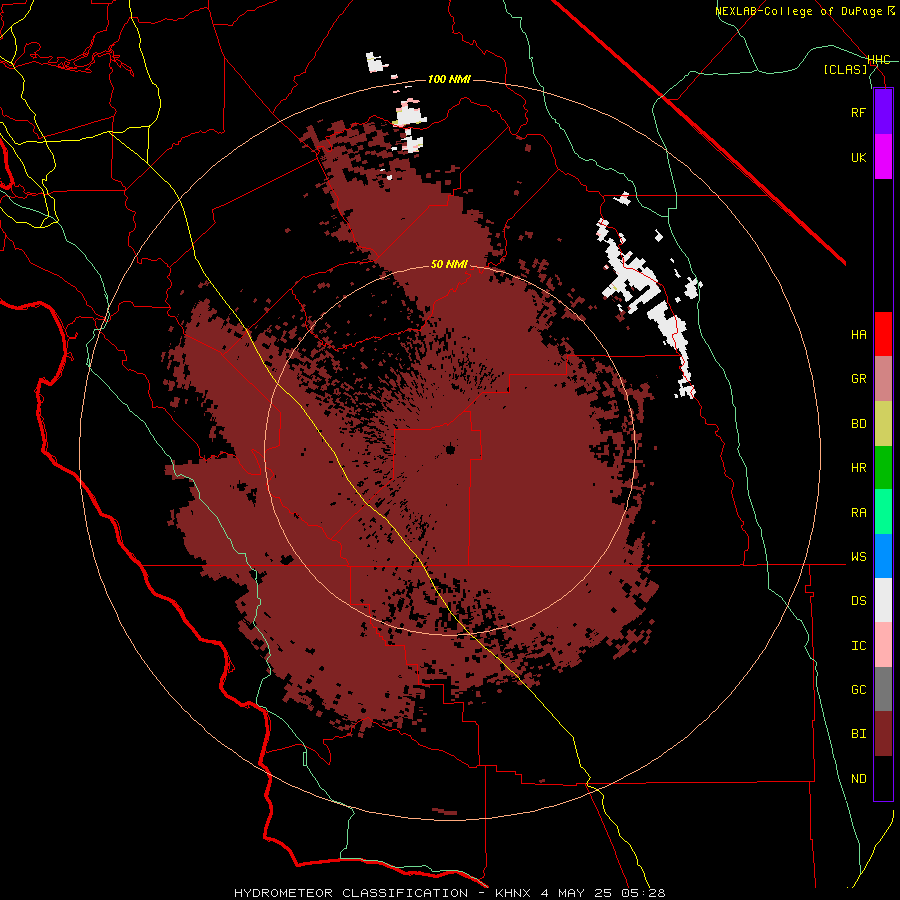Click the 4 MAY 25 date text

[x=578, y=893]
